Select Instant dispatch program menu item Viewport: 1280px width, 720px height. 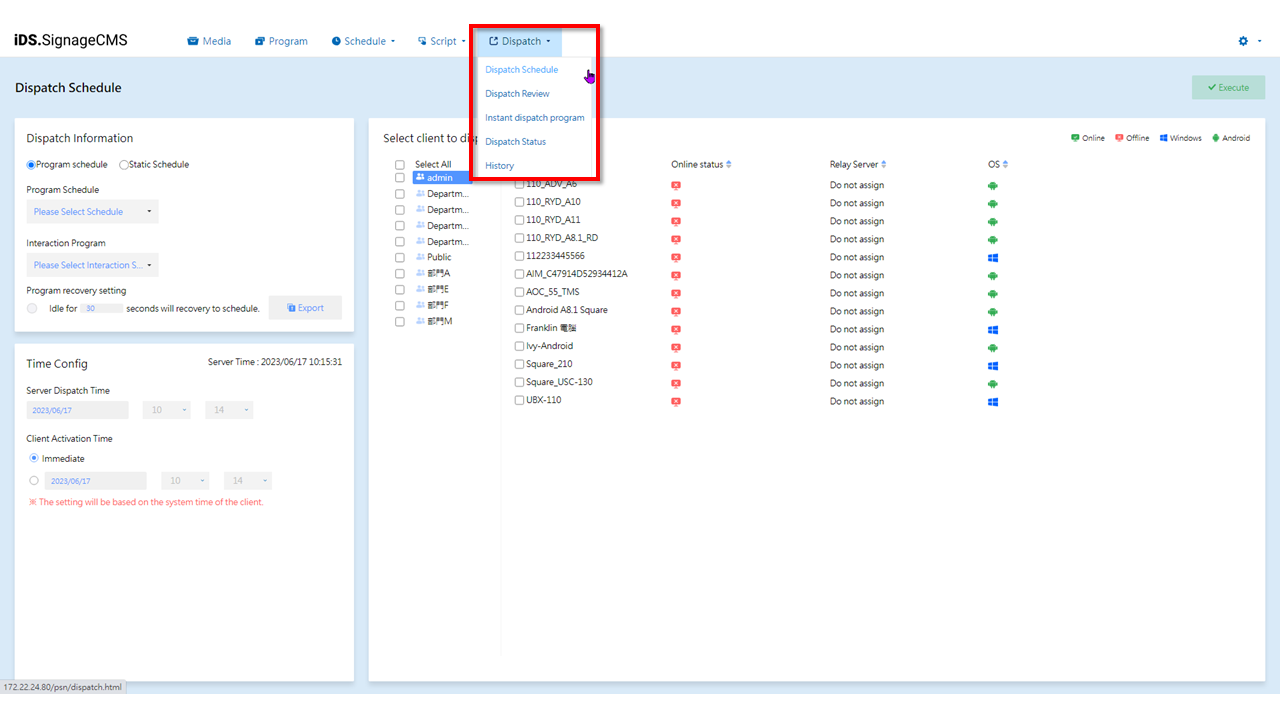(534, 118)
